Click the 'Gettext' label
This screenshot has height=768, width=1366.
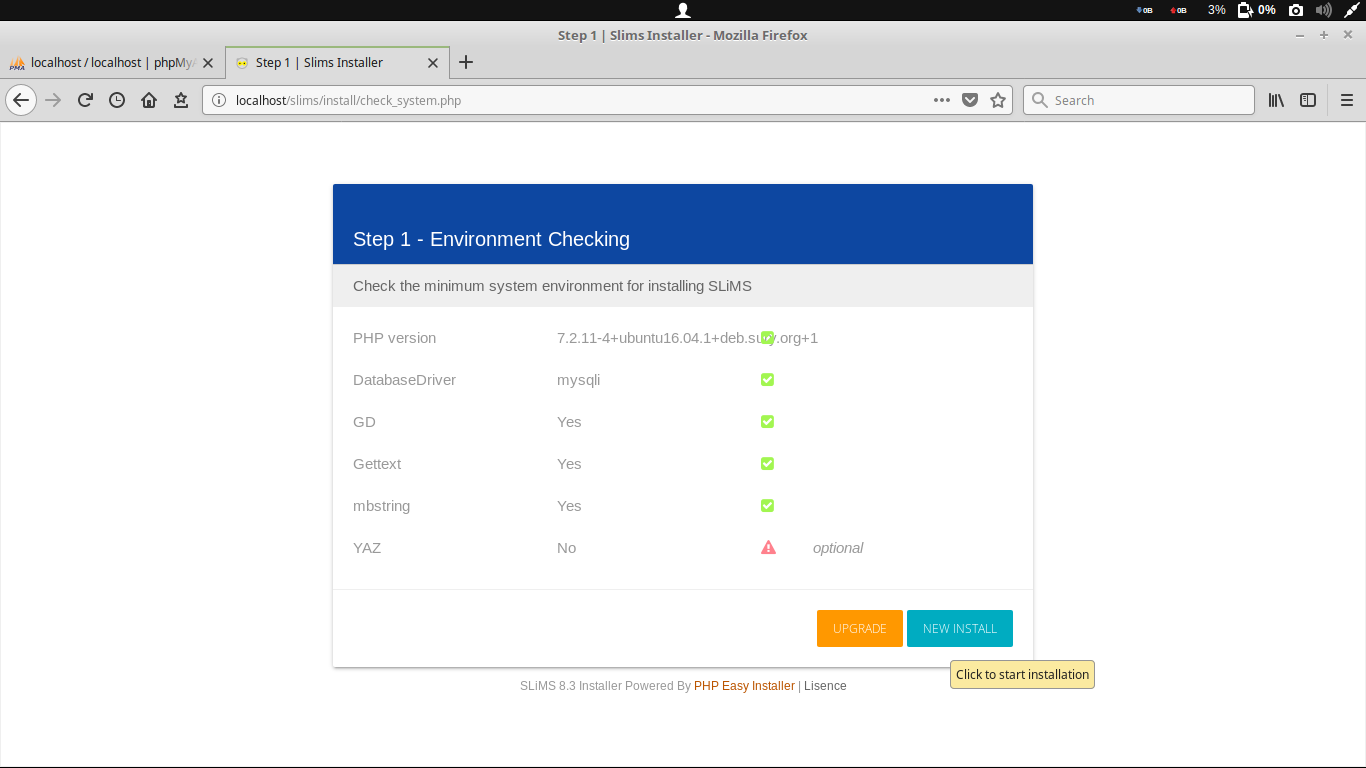[377, 464]
